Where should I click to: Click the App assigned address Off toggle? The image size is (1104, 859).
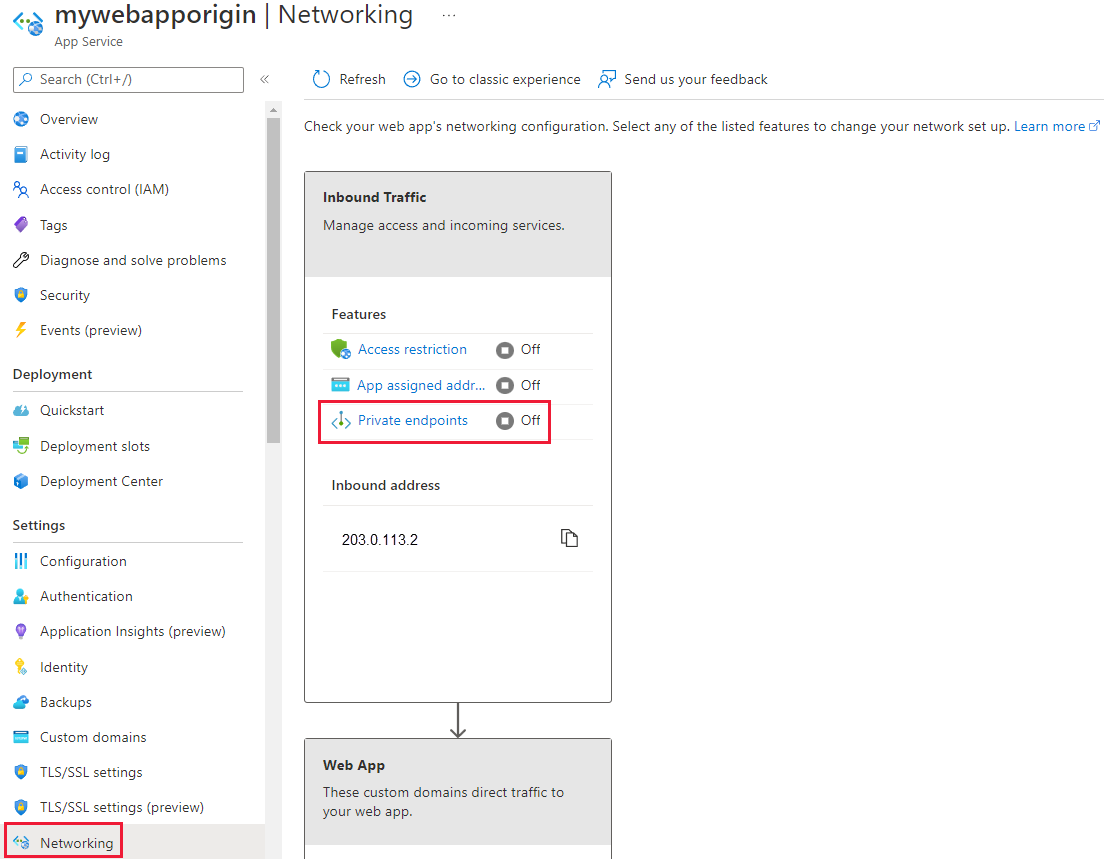505,385
